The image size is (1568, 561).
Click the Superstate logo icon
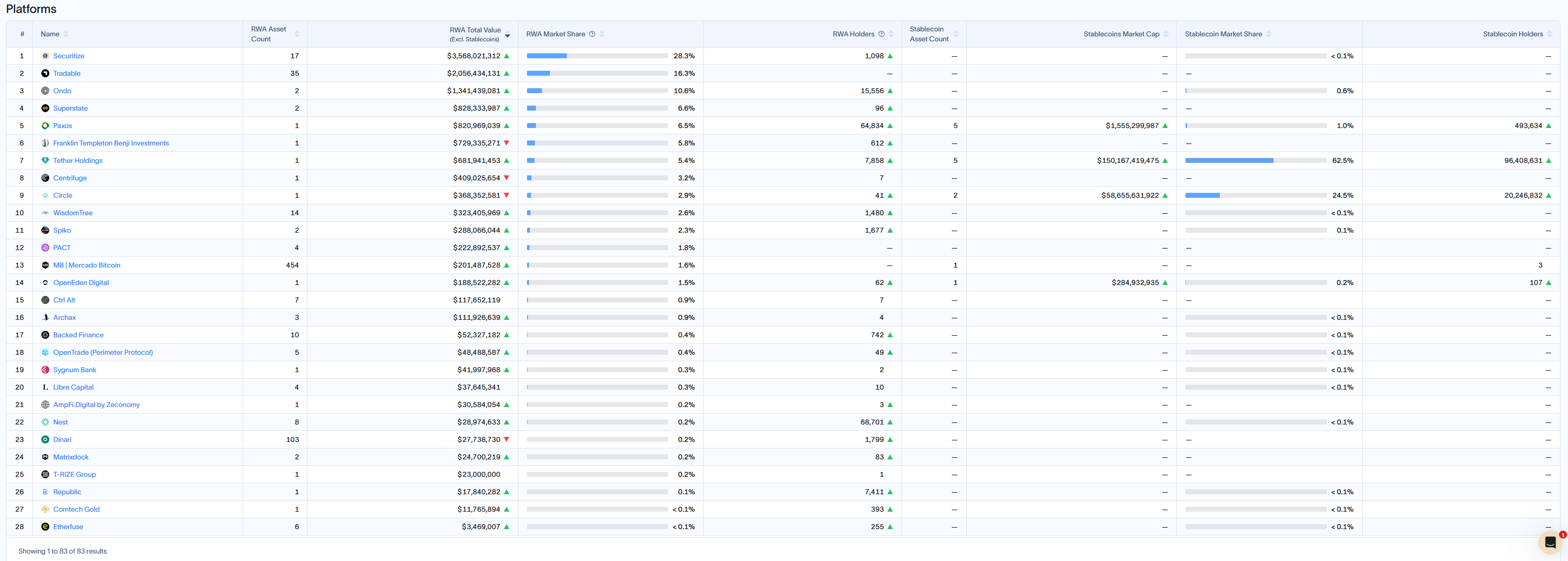(x=45, y=109)
